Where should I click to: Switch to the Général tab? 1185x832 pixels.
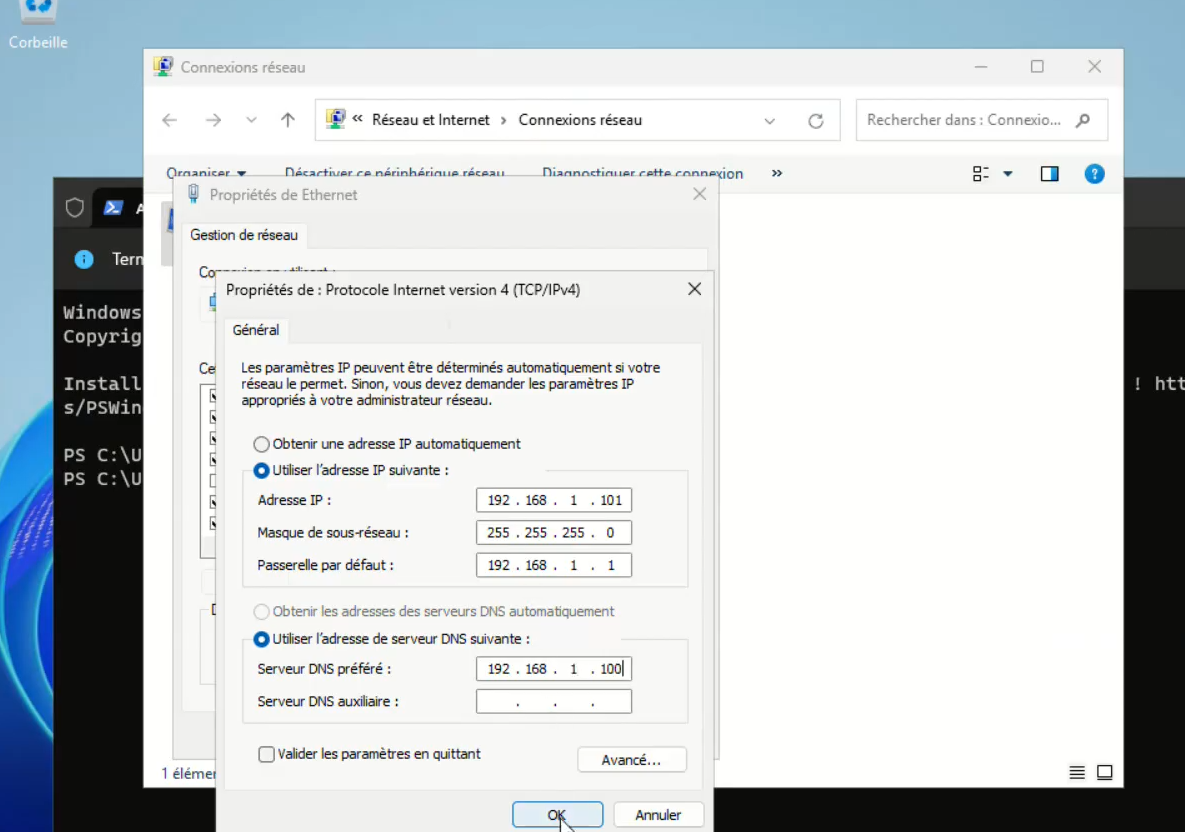256,329
